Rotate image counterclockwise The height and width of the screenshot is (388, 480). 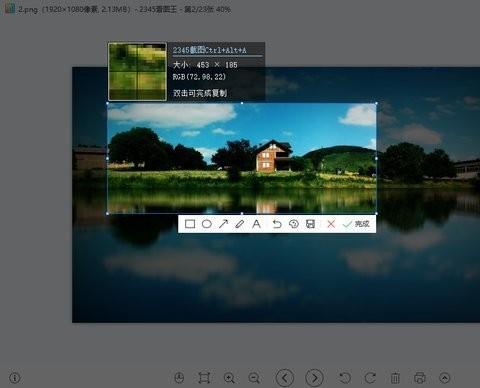(345, 378)
